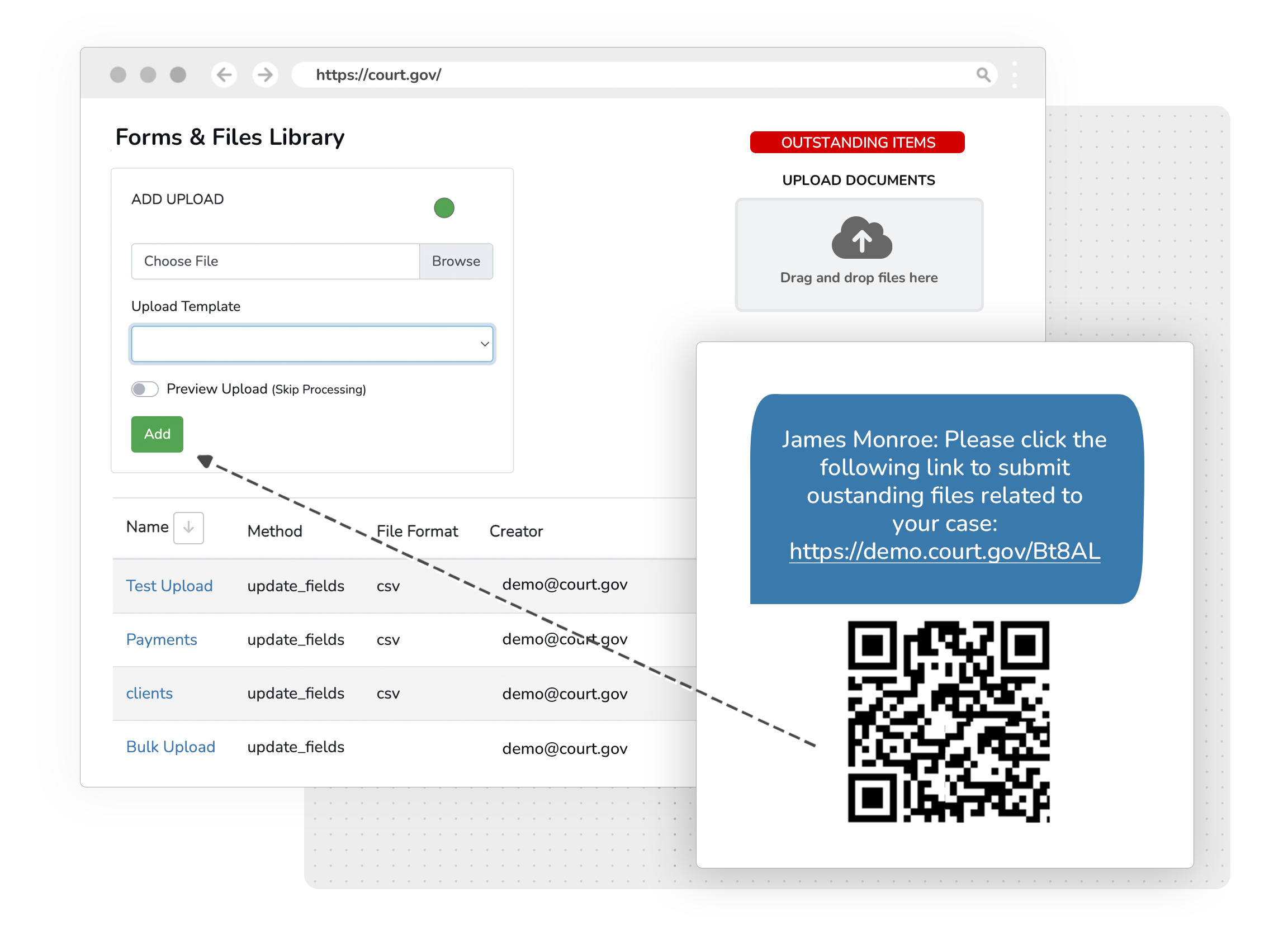Image resolution: width=1288 pixels, height=940 pixels.
Task: Click update_fields in the clients row
Action: coord(296,693)
